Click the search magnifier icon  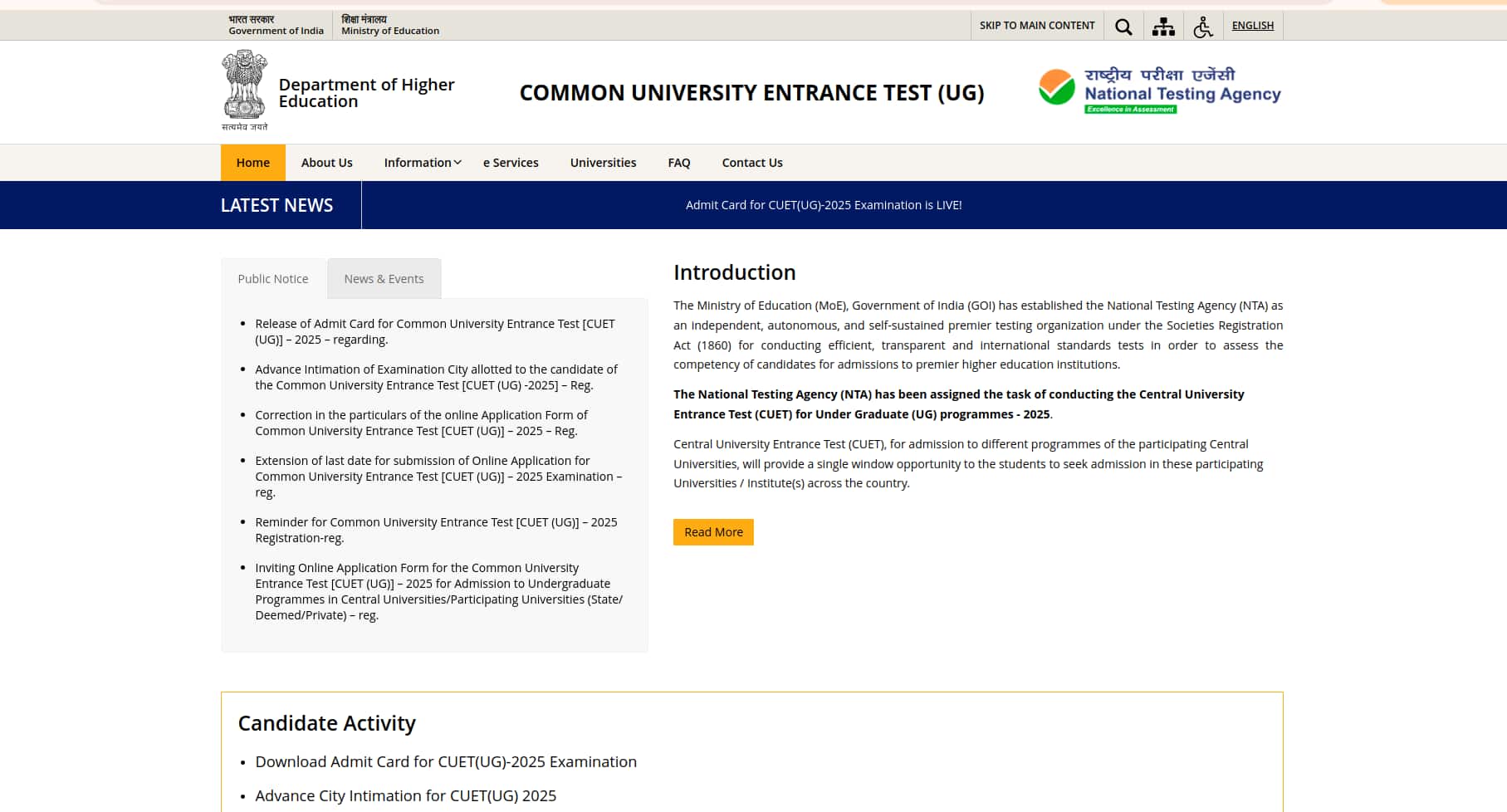coord(1123,27)
